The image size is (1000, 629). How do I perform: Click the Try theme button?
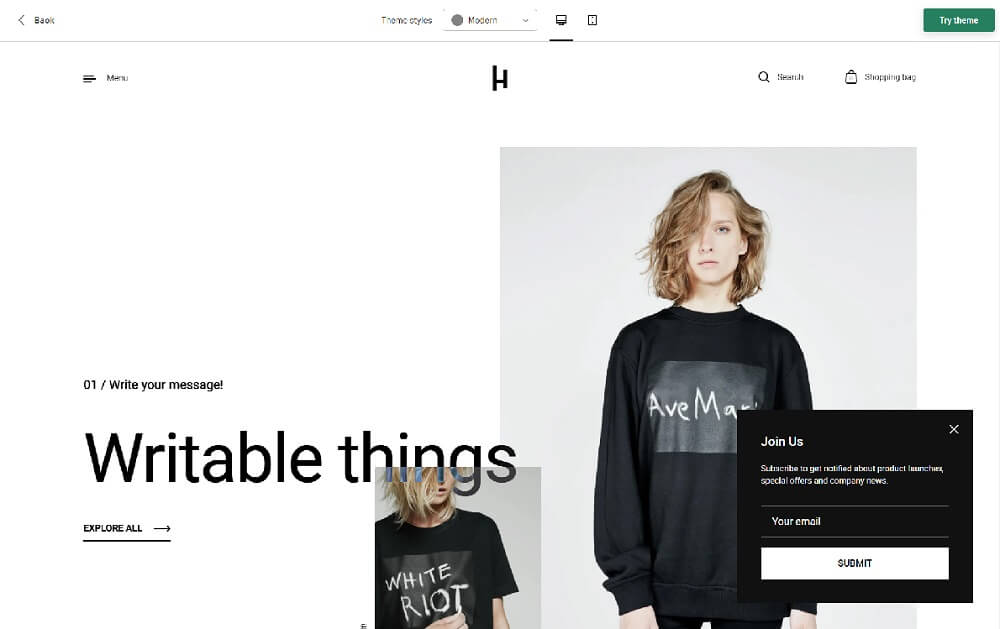point(959,20)
